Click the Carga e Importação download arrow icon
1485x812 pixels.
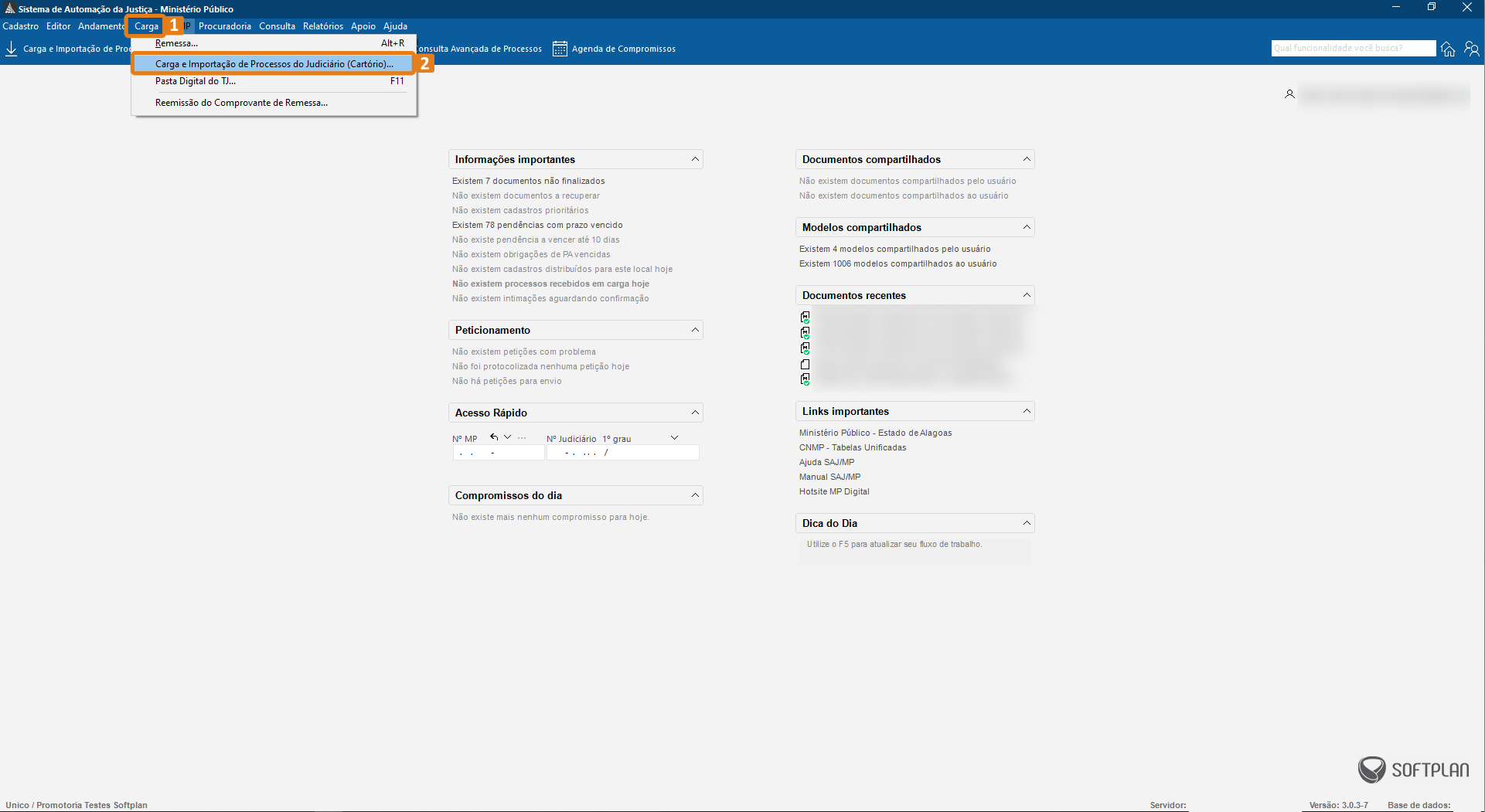(12, 49)
